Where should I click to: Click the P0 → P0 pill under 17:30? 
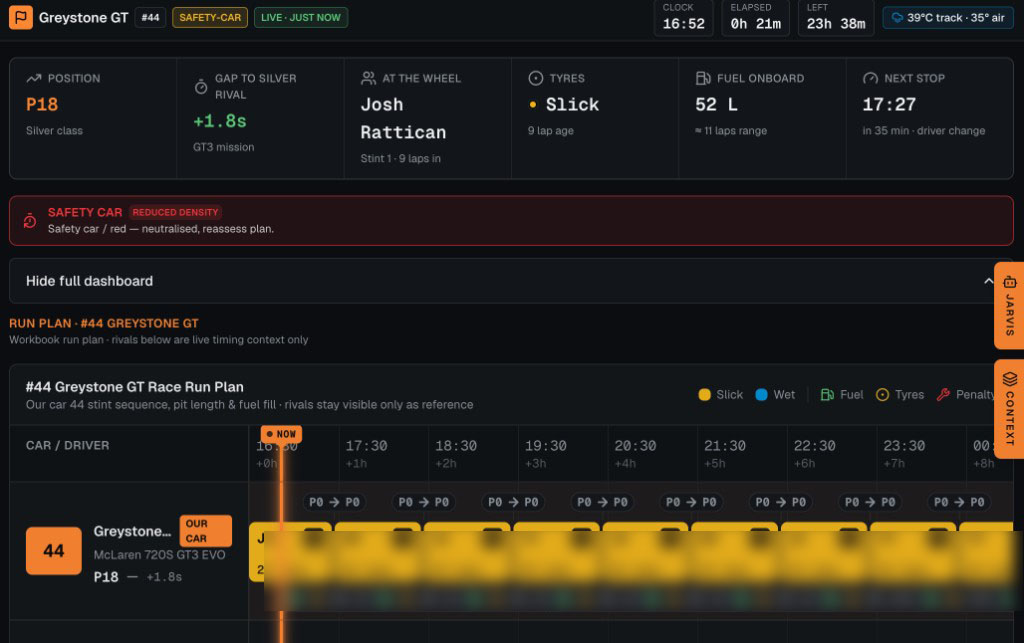pyautogui.click(x=334, y=502)
